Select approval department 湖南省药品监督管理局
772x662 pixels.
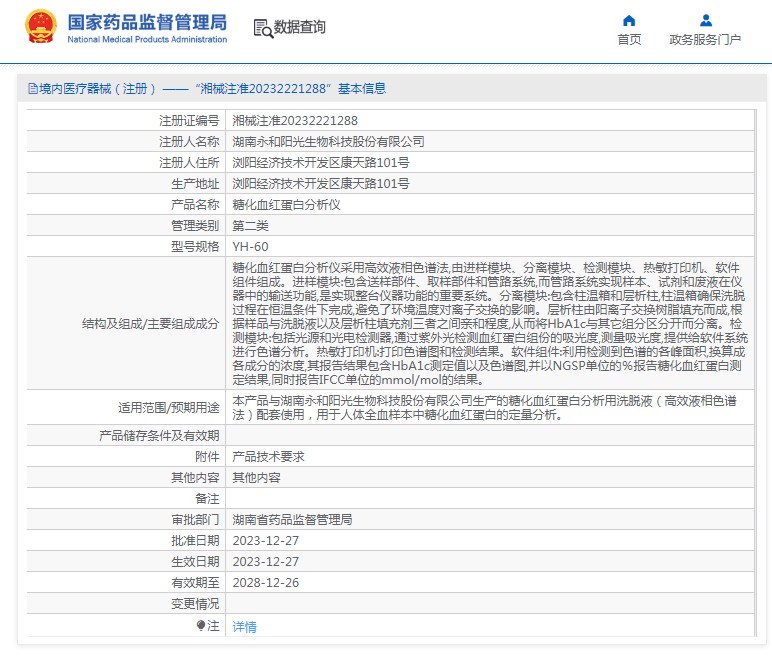292,520
